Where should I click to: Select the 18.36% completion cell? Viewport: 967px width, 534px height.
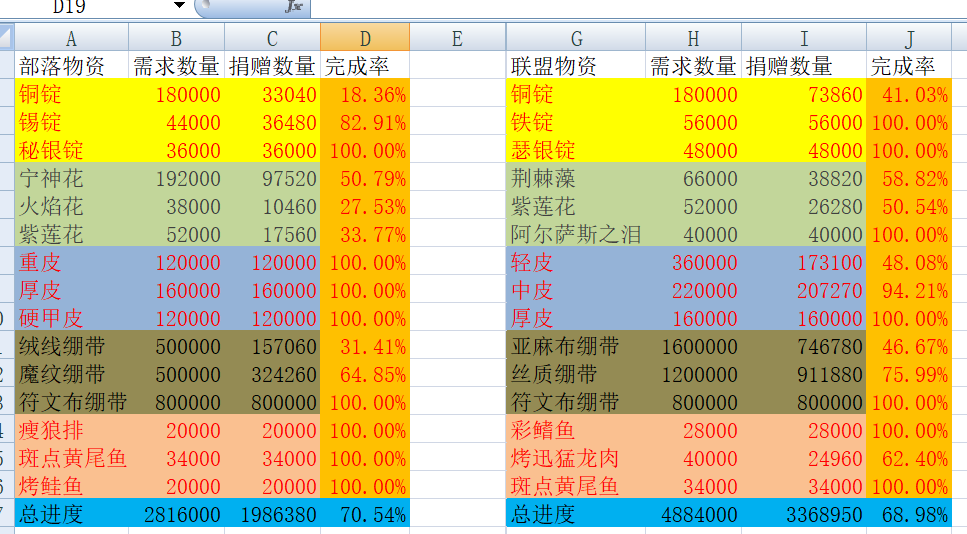(x=365, y=95)
